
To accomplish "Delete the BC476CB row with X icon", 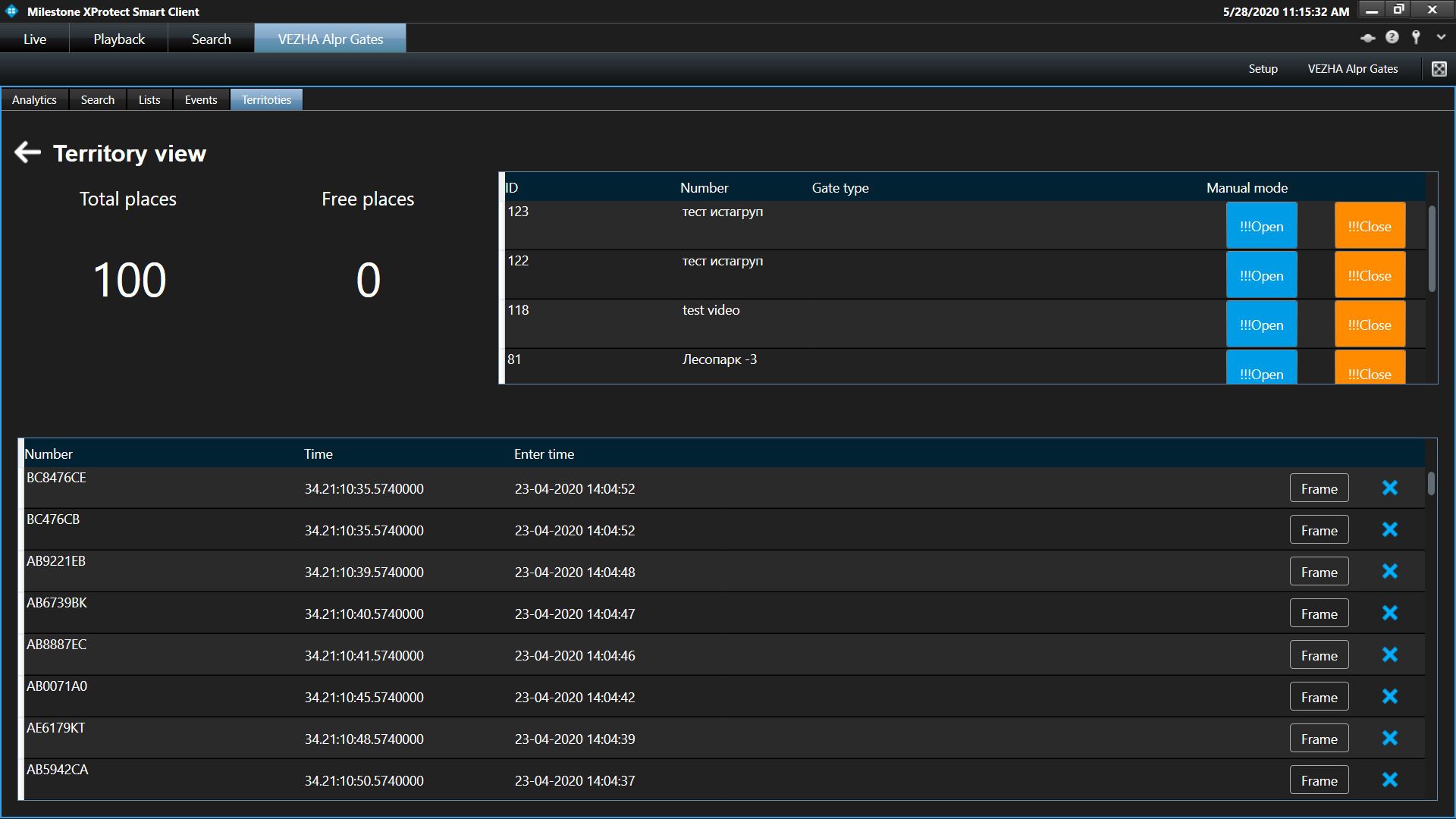I will [x=1389, y=529].
